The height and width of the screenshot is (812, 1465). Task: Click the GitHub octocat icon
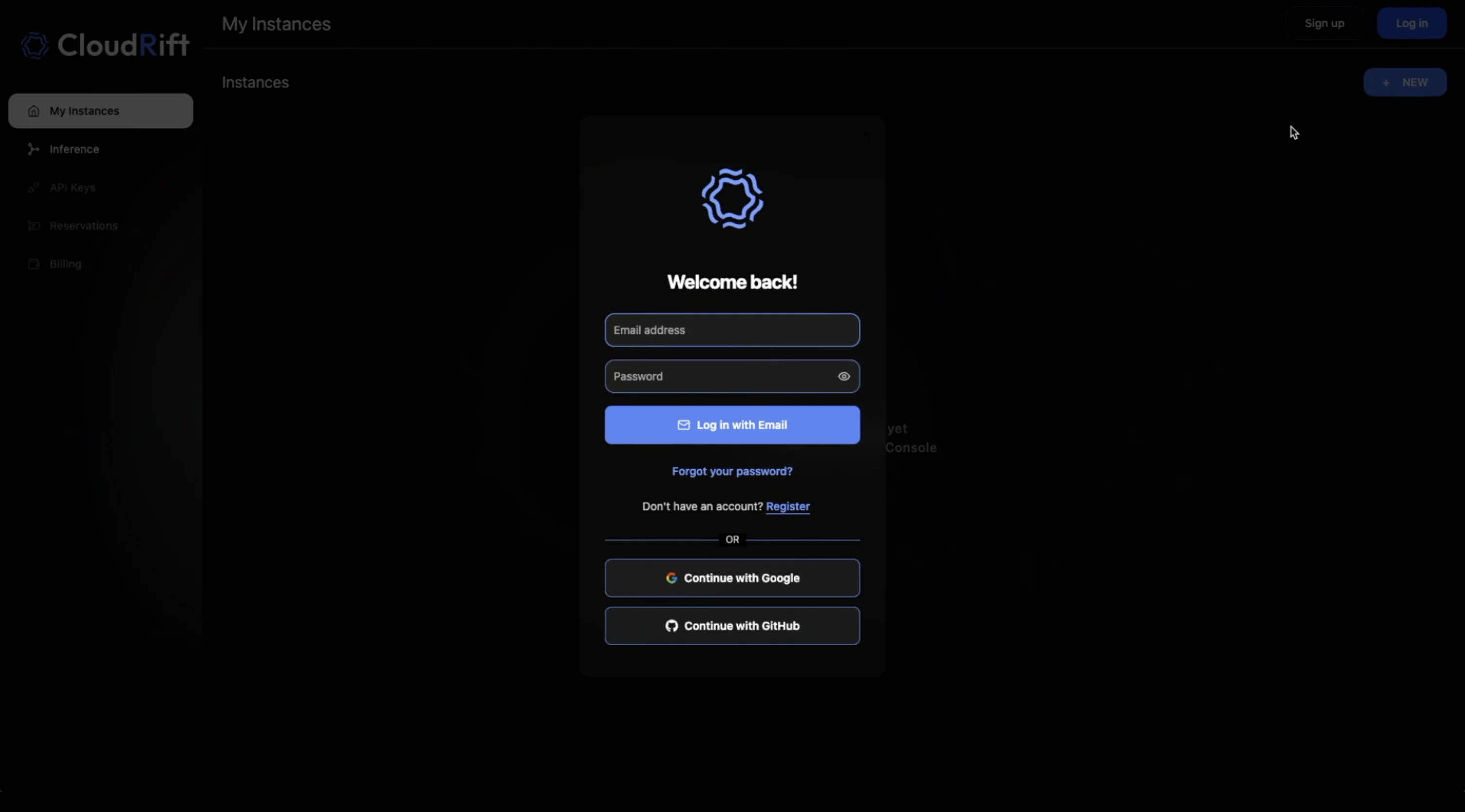tap(671, 625)
